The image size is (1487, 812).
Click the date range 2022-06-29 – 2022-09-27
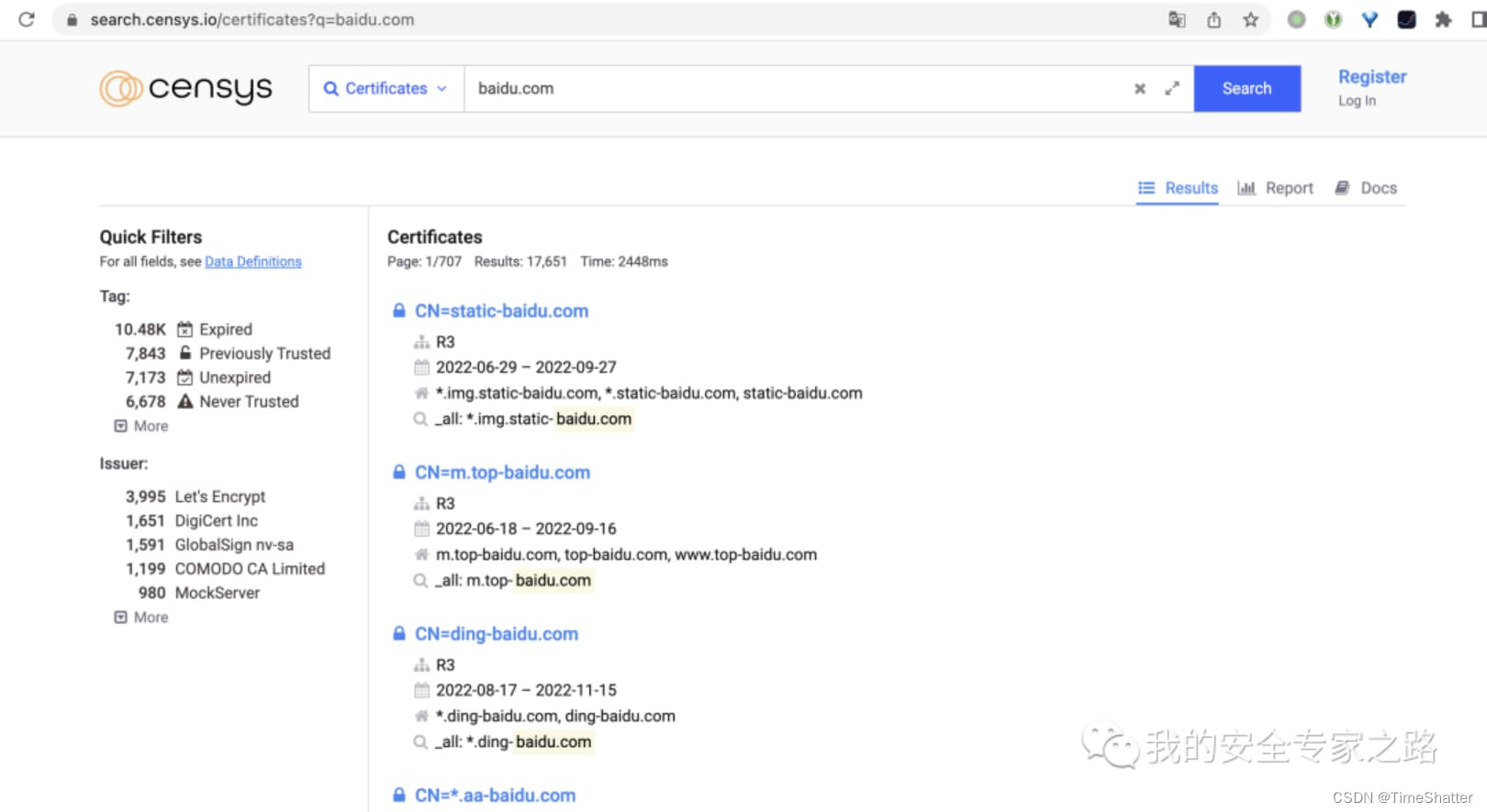pos(526,367)
